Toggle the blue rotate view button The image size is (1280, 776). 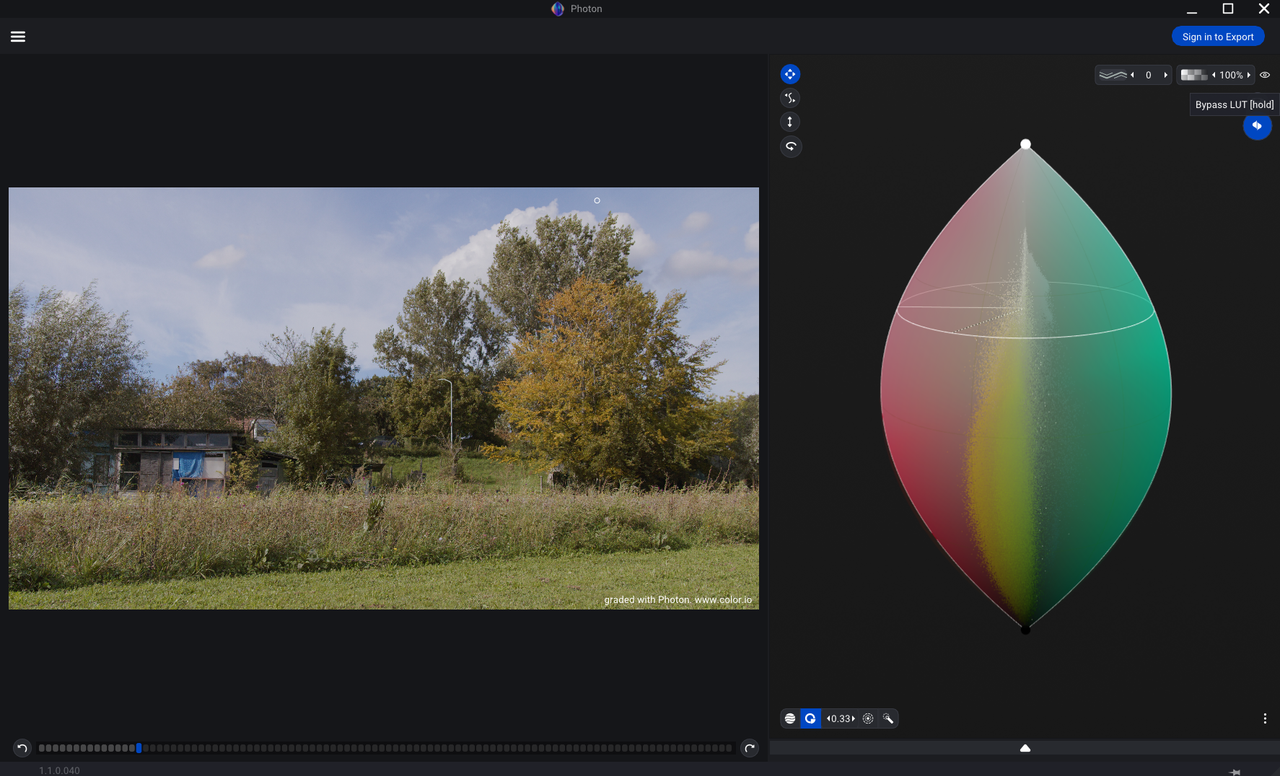pos(811,718)
